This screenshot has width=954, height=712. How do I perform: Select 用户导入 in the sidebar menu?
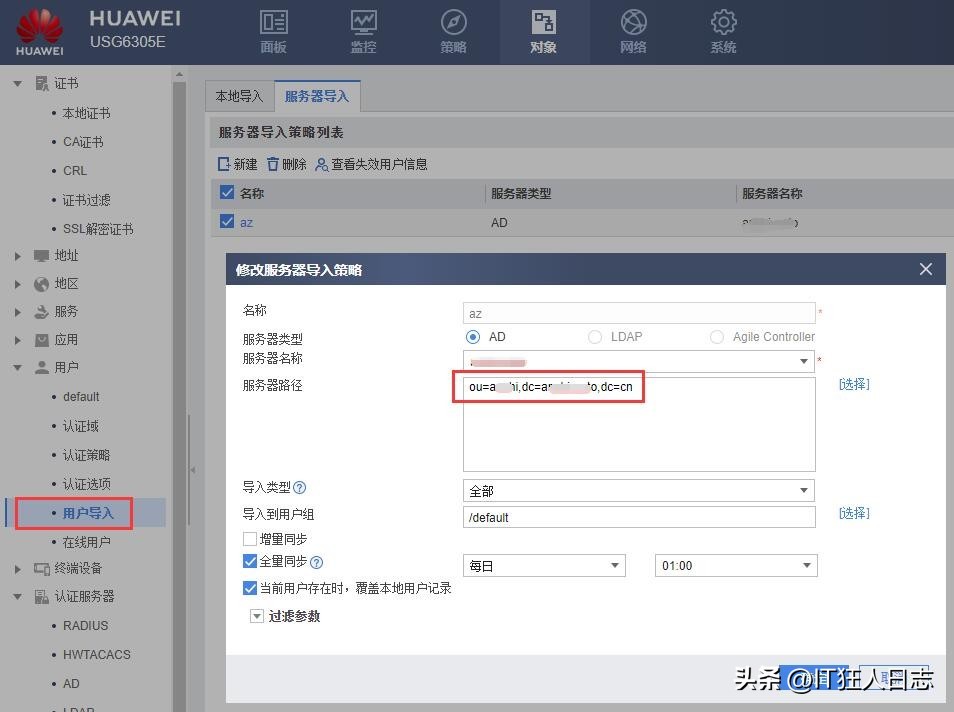(84, 512)
